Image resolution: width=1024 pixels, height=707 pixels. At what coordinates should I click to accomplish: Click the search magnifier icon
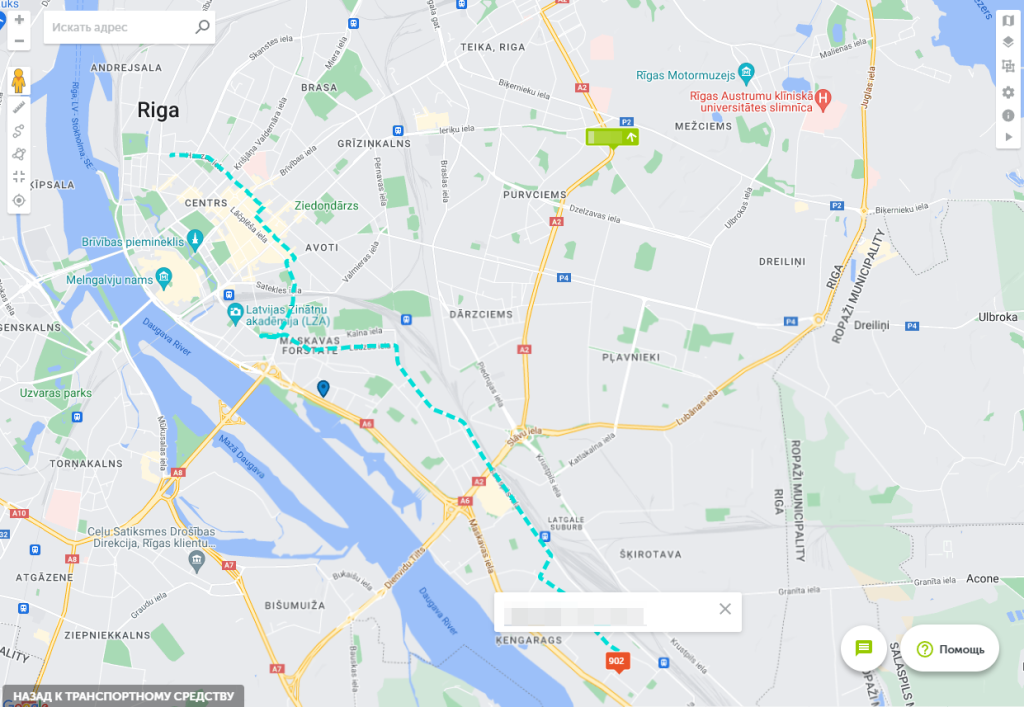coord(202,27)
